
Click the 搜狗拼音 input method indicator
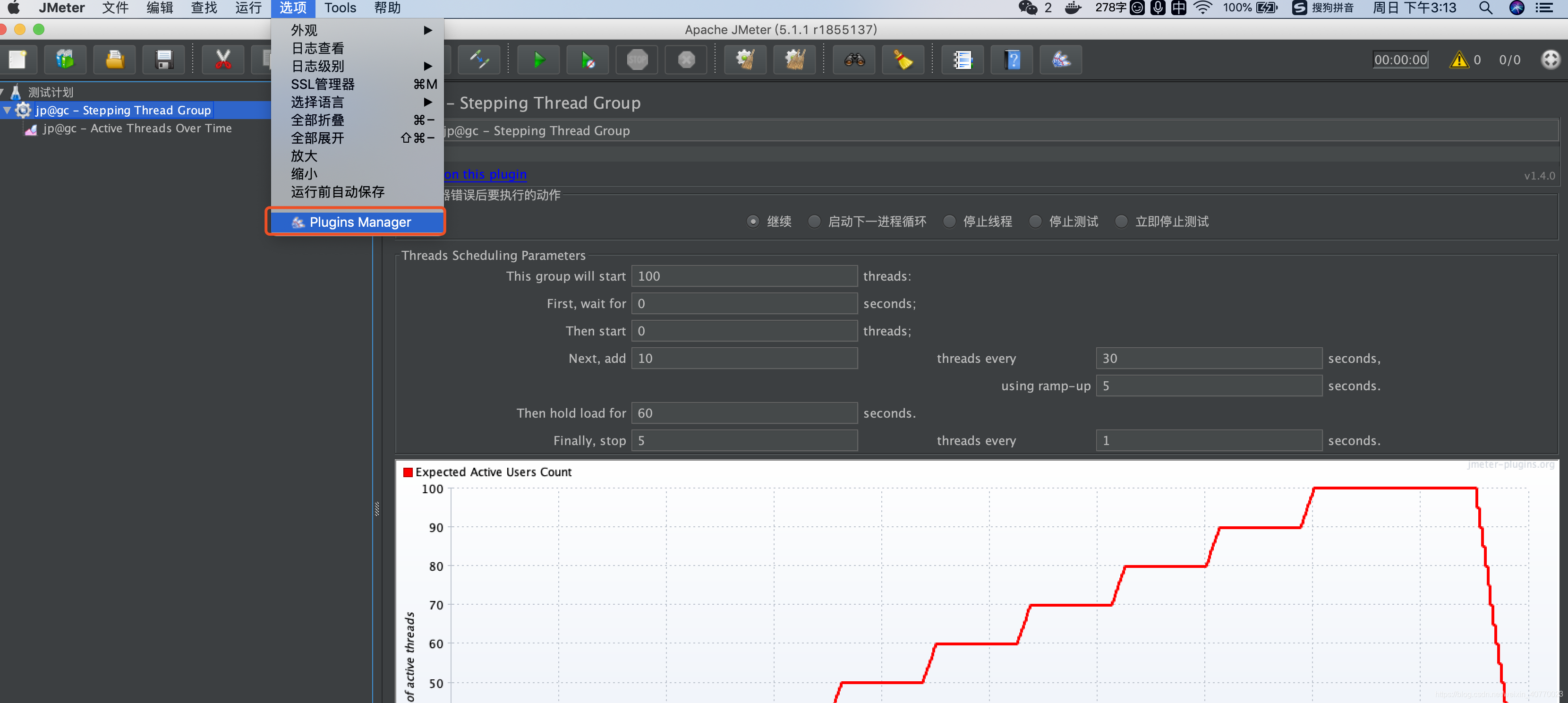click(x=1323, y=8)
